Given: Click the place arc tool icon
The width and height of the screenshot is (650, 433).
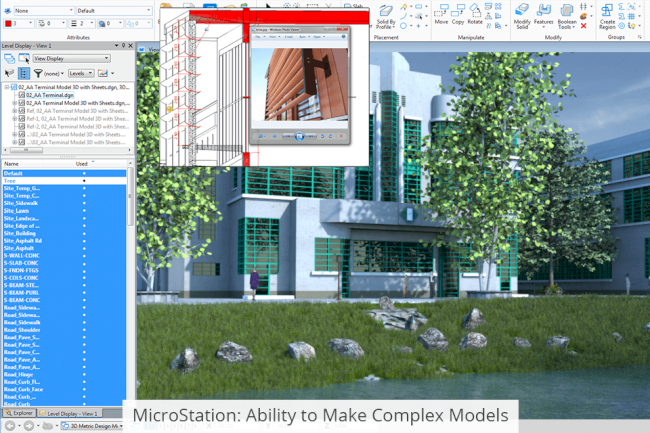Looking at the screenshot, I should pos(403,16).
